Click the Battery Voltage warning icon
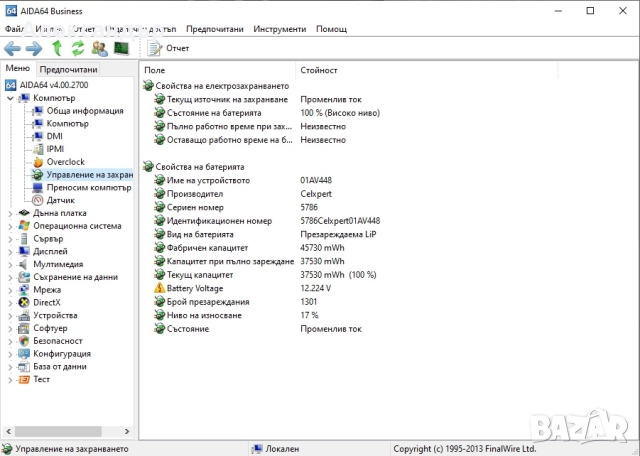640x456 pixels. click(x=159, y=288)
